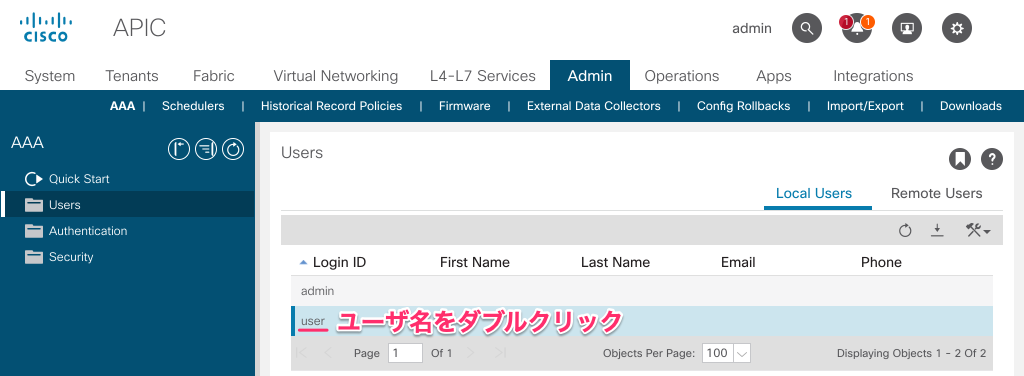
Task: Open L4-L7 Services tab
Action: pyautogui.click(x=483, y=76)
